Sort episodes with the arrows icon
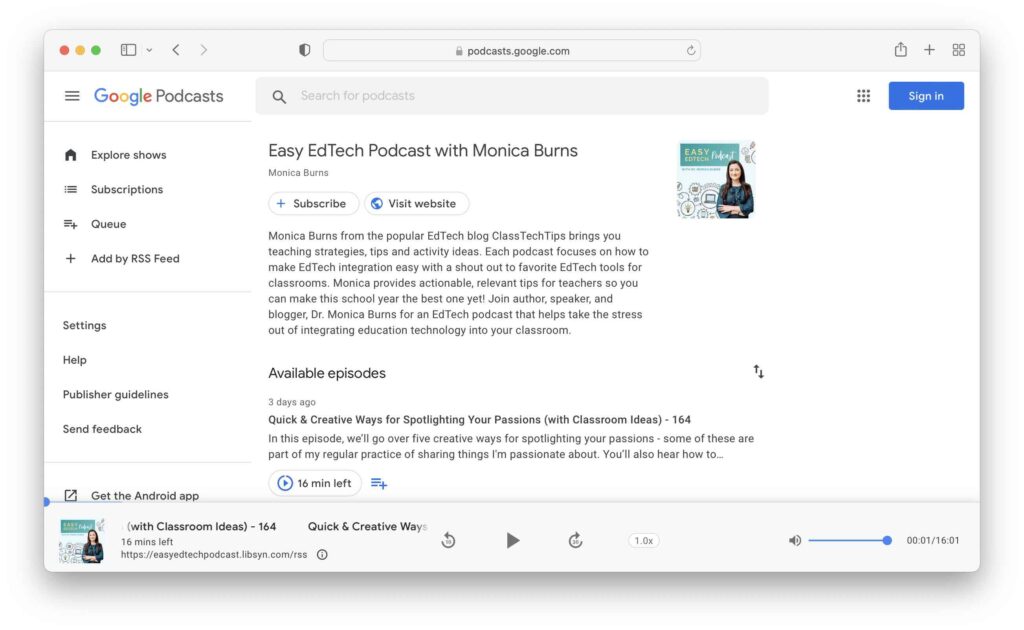 pyautogui.click(x=758, y=372)
